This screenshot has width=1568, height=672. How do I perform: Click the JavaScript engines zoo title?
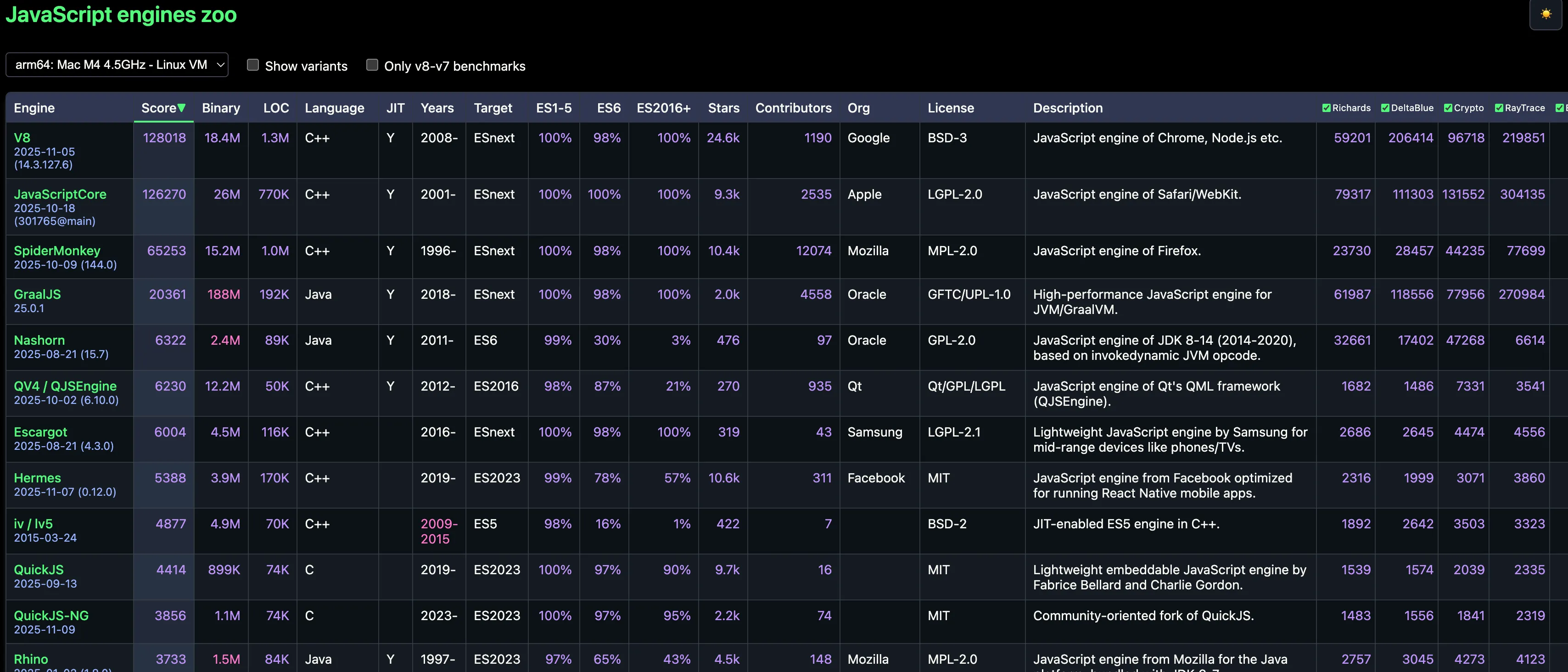pos(121,15)
